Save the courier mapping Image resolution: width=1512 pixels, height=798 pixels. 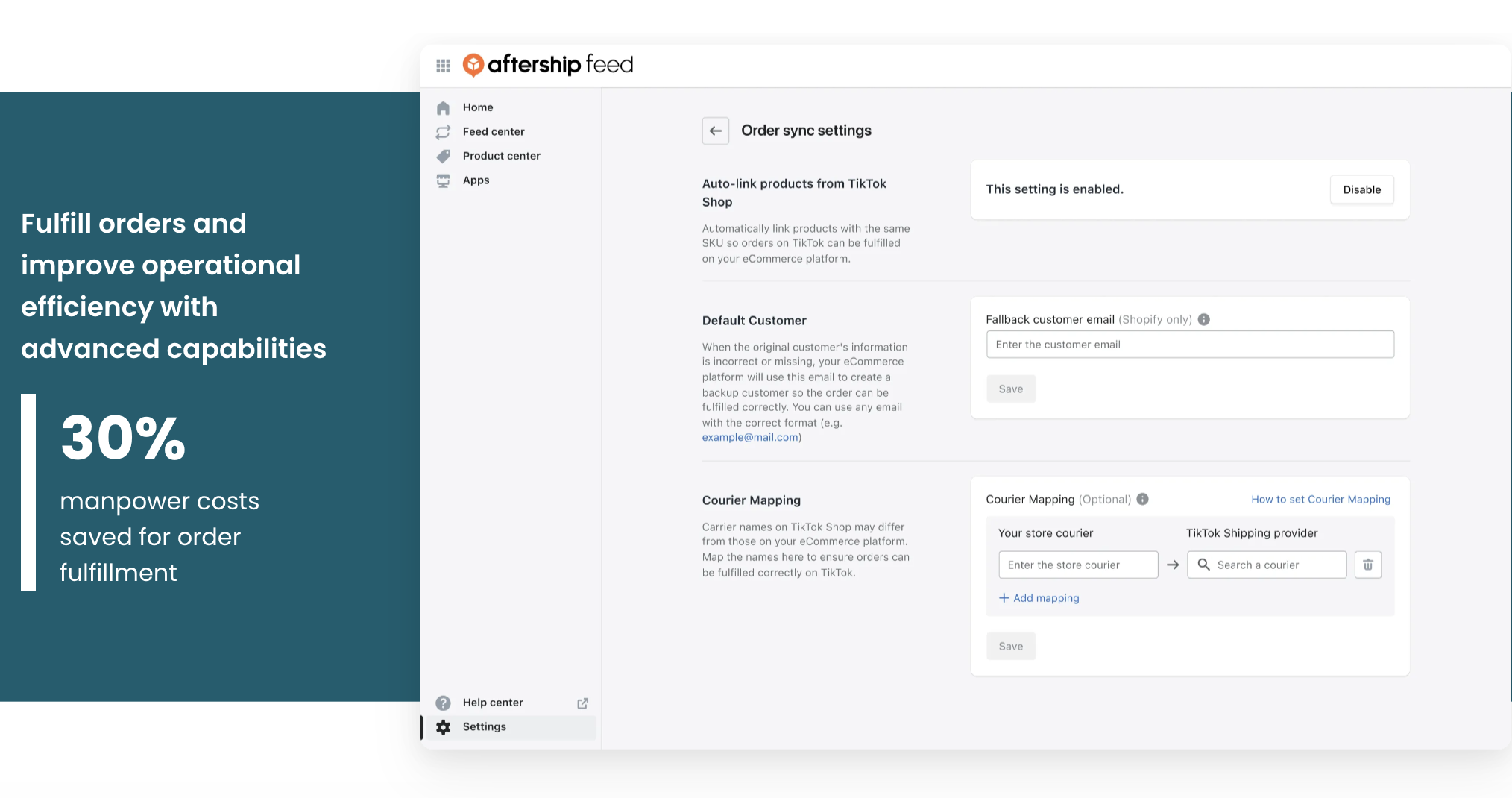1011,646
